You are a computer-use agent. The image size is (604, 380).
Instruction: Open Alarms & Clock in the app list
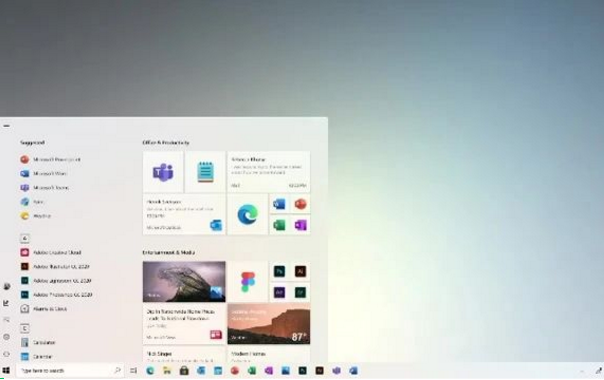(x=44, y=309)
